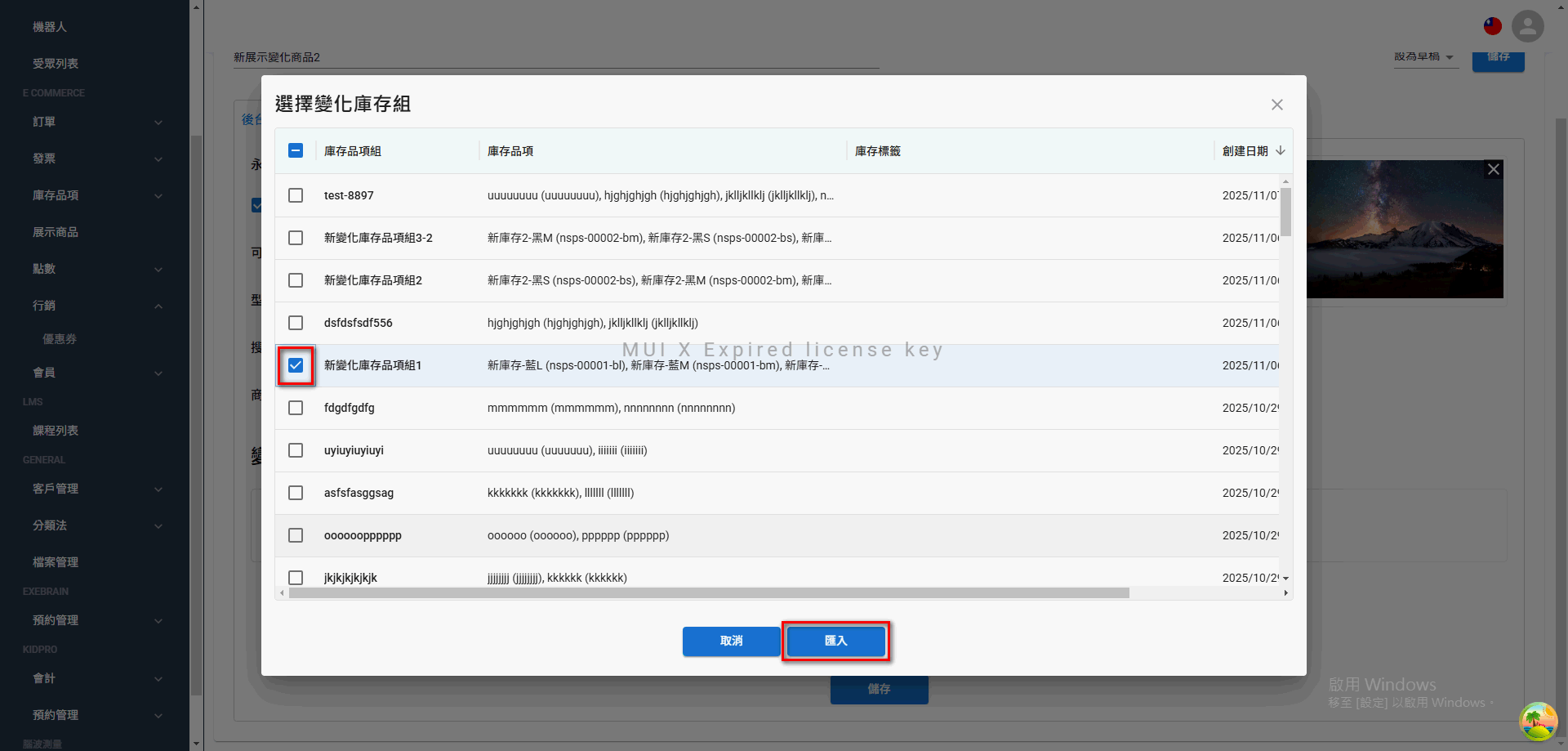Viewport: 1568px width, 751px height.
Task: Click the 匯入 import button
Action: coord(836,641)
